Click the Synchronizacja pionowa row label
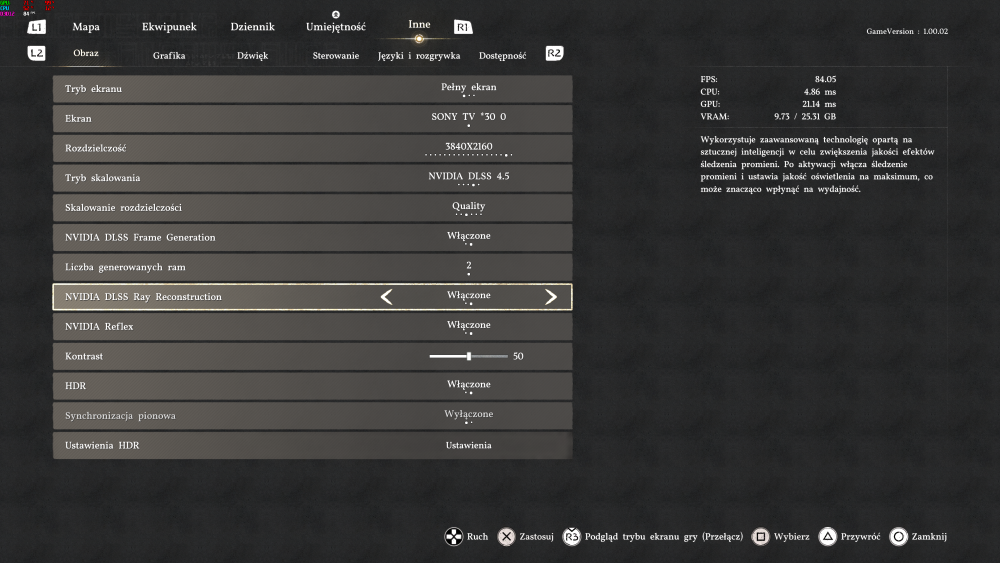Image resolution: width=1000 pixels, height=563 pixels. point(120,416)
